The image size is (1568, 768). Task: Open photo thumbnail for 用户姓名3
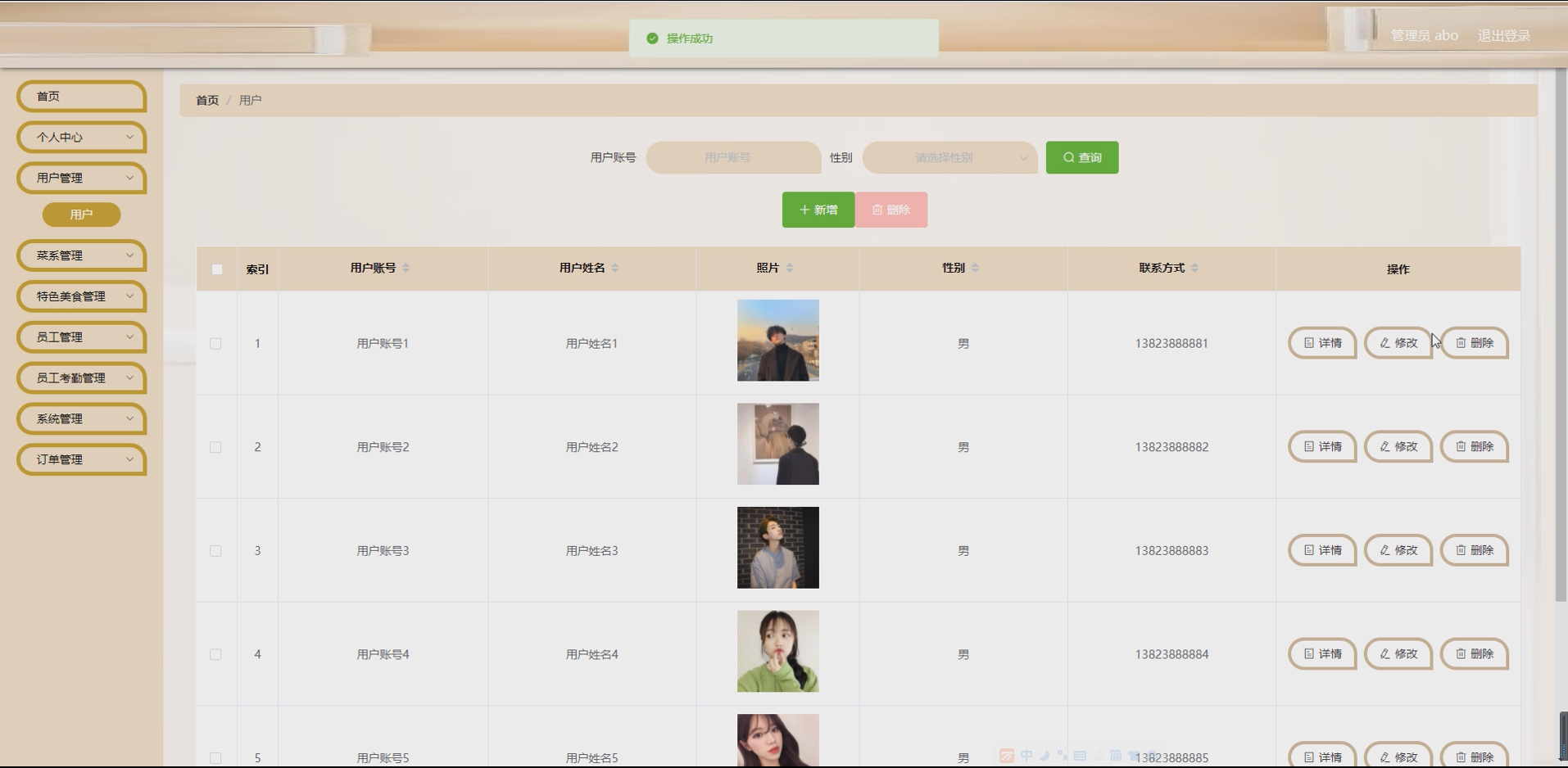pyautogui.click(x=778, y=548)
